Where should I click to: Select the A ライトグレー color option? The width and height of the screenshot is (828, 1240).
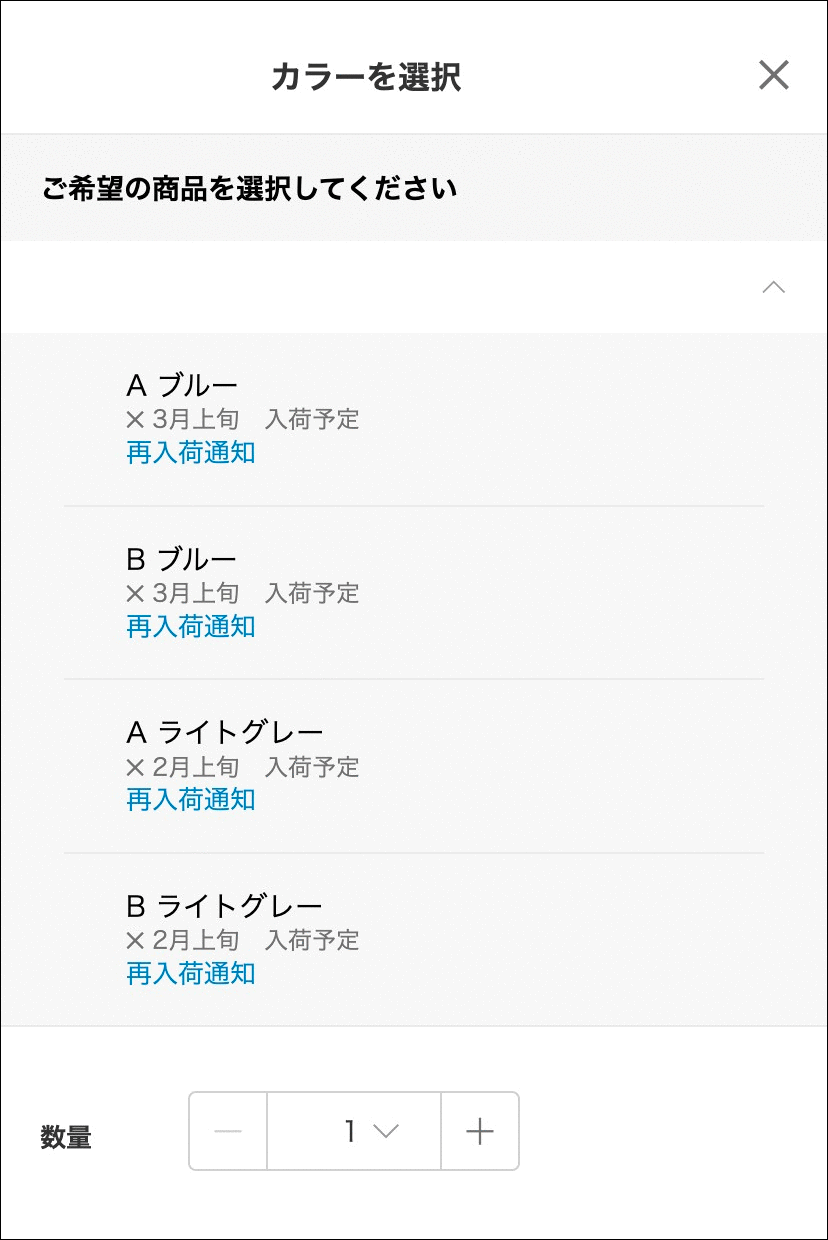[225, 732]
